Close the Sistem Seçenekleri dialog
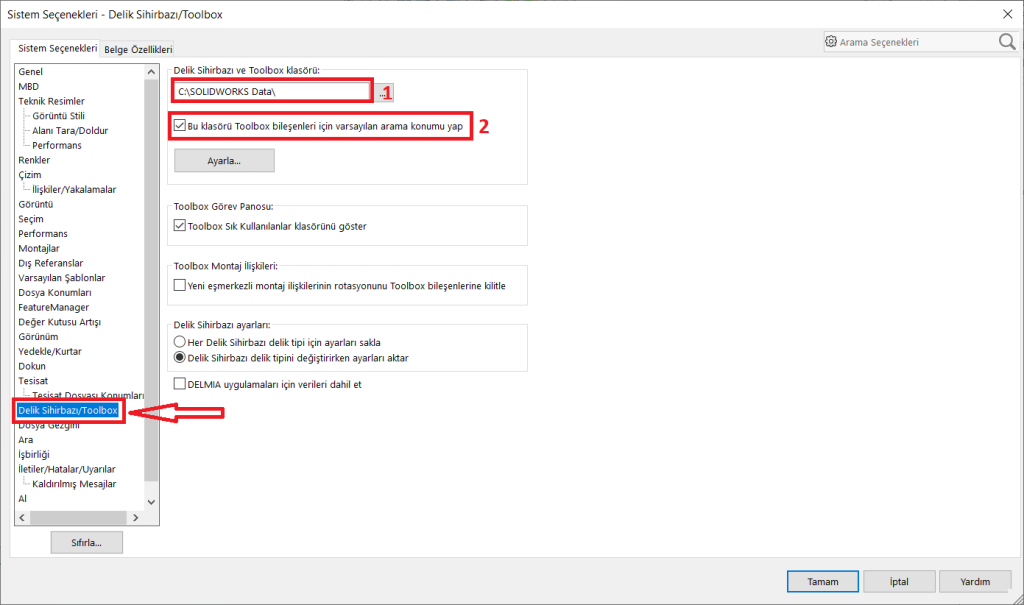Viewport: 1024px width, 605px height. tap(1005, 13)
